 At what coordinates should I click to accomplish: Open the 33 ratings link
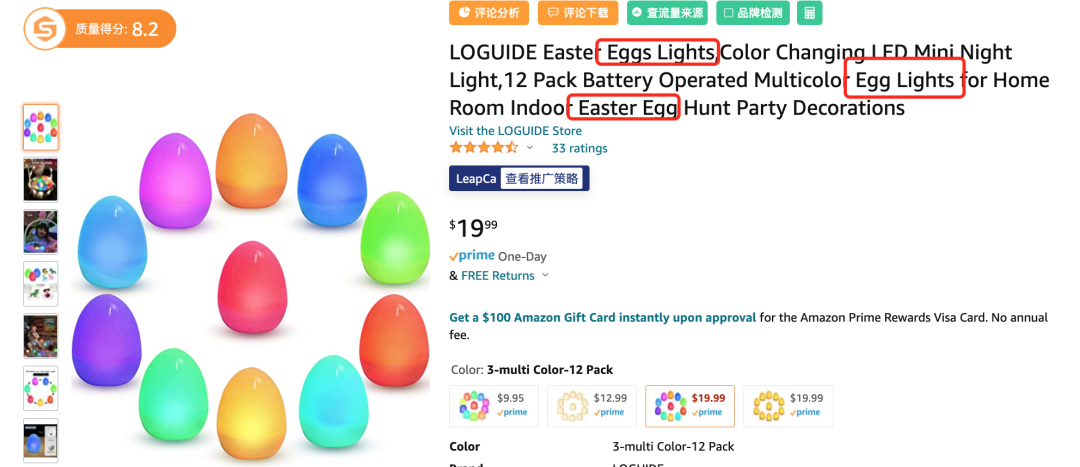(579, 148)
